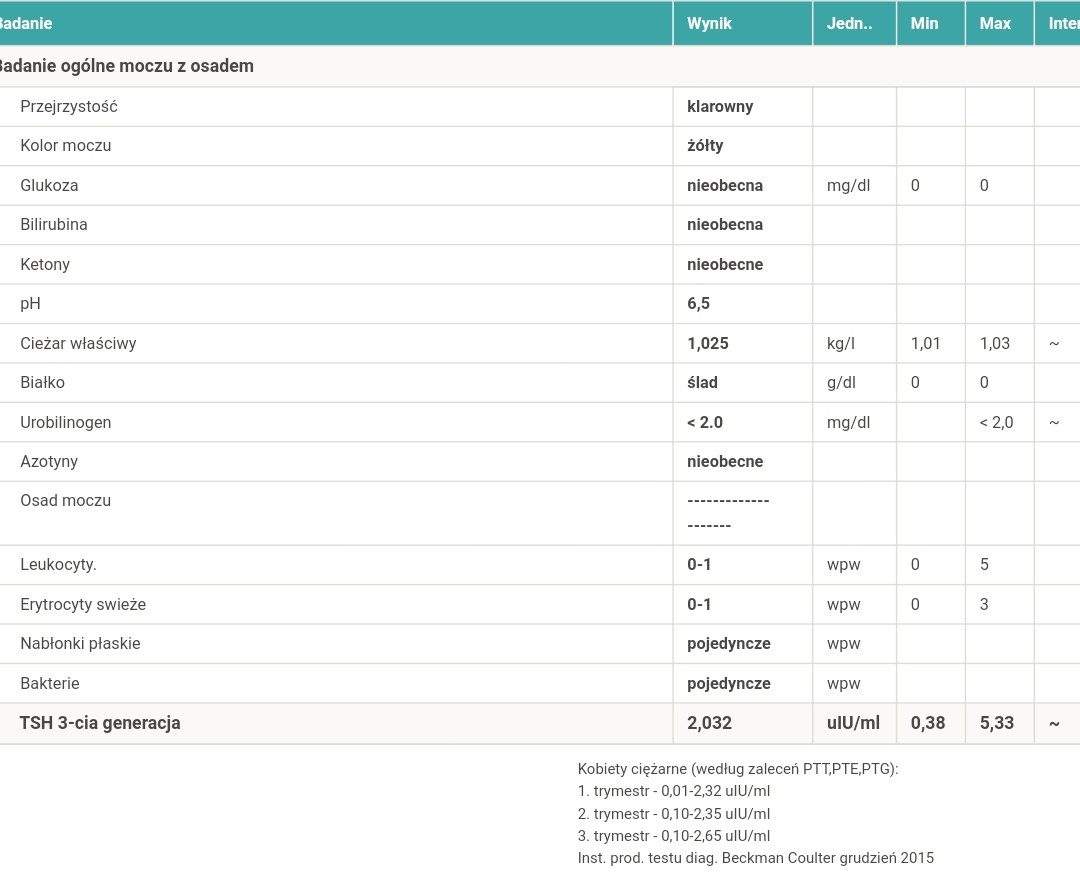Click the tilde icon in the TSH row
Image resolution: width=1080 pixels, height=873 pixels.
(1054, 723)
